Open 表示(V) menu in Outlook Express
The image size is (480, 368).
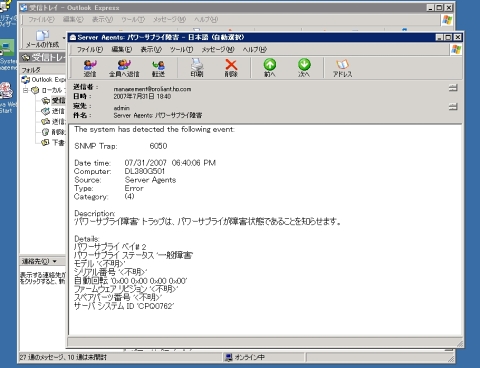coord(102,20)
